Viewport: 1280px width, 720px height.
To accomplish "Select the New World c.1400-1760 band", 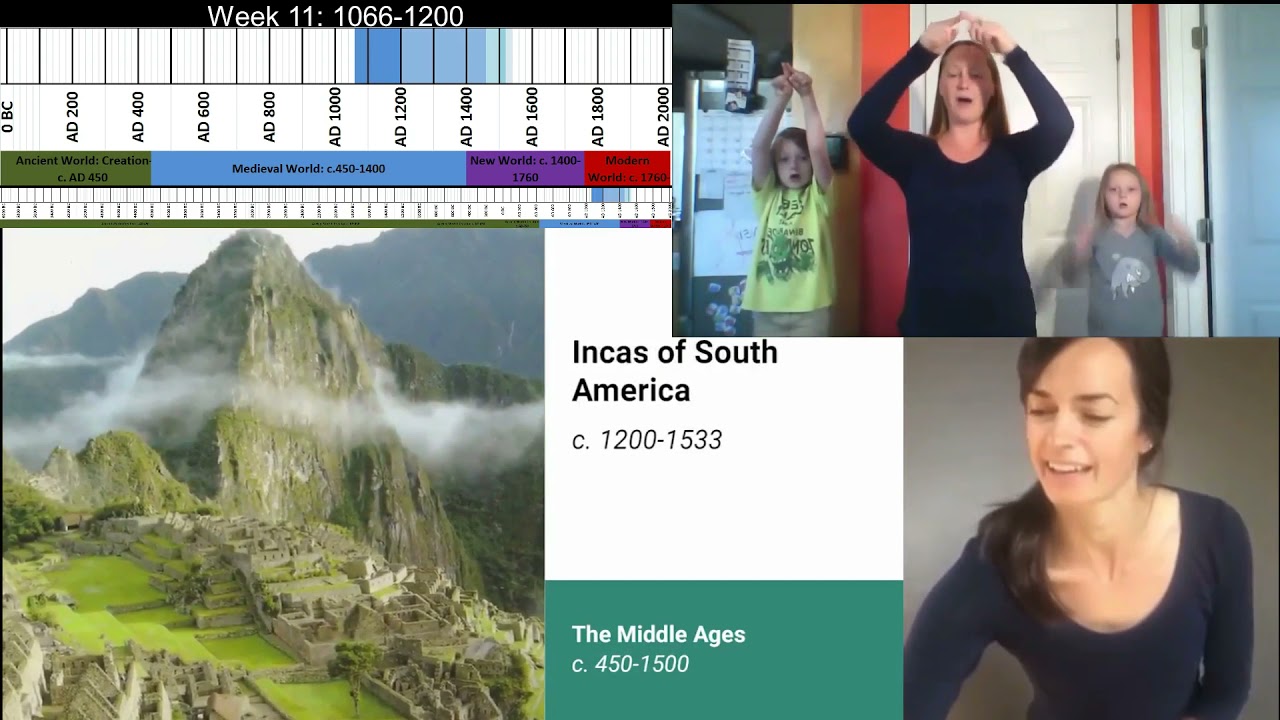I will (x=525, y=169).
